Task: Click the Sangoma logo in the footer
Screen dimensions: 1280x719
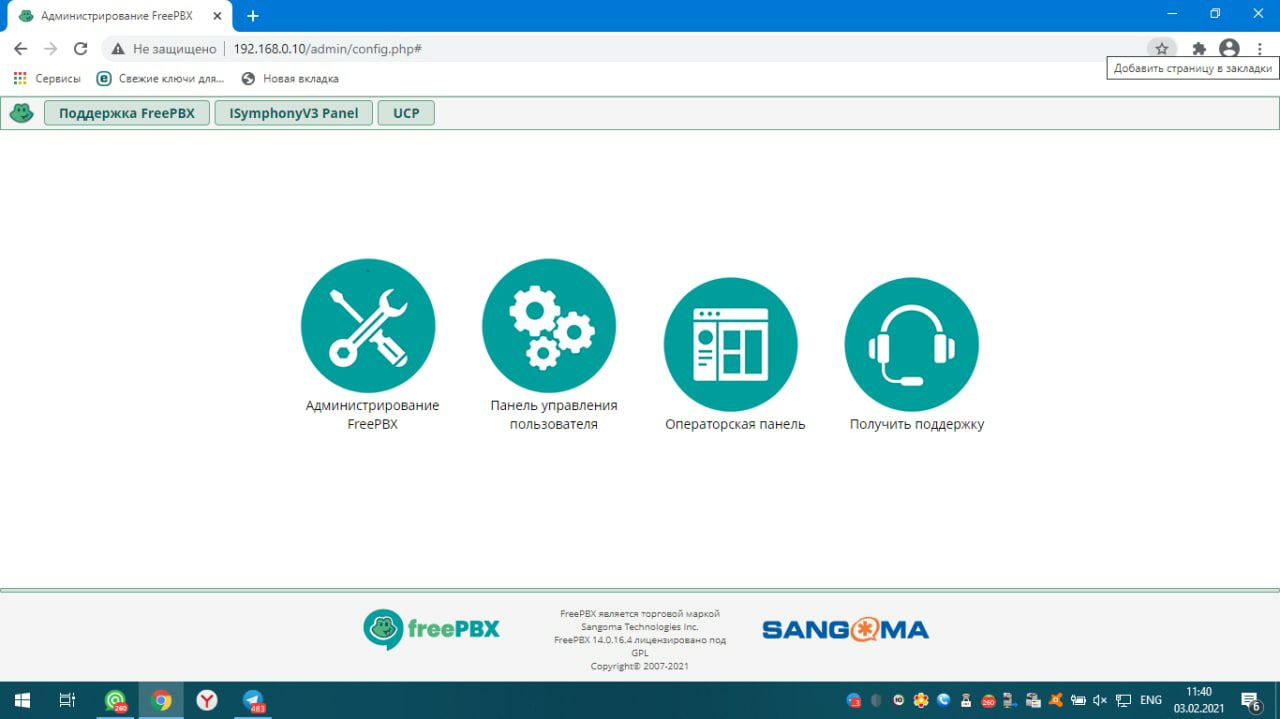Action: 845,630
